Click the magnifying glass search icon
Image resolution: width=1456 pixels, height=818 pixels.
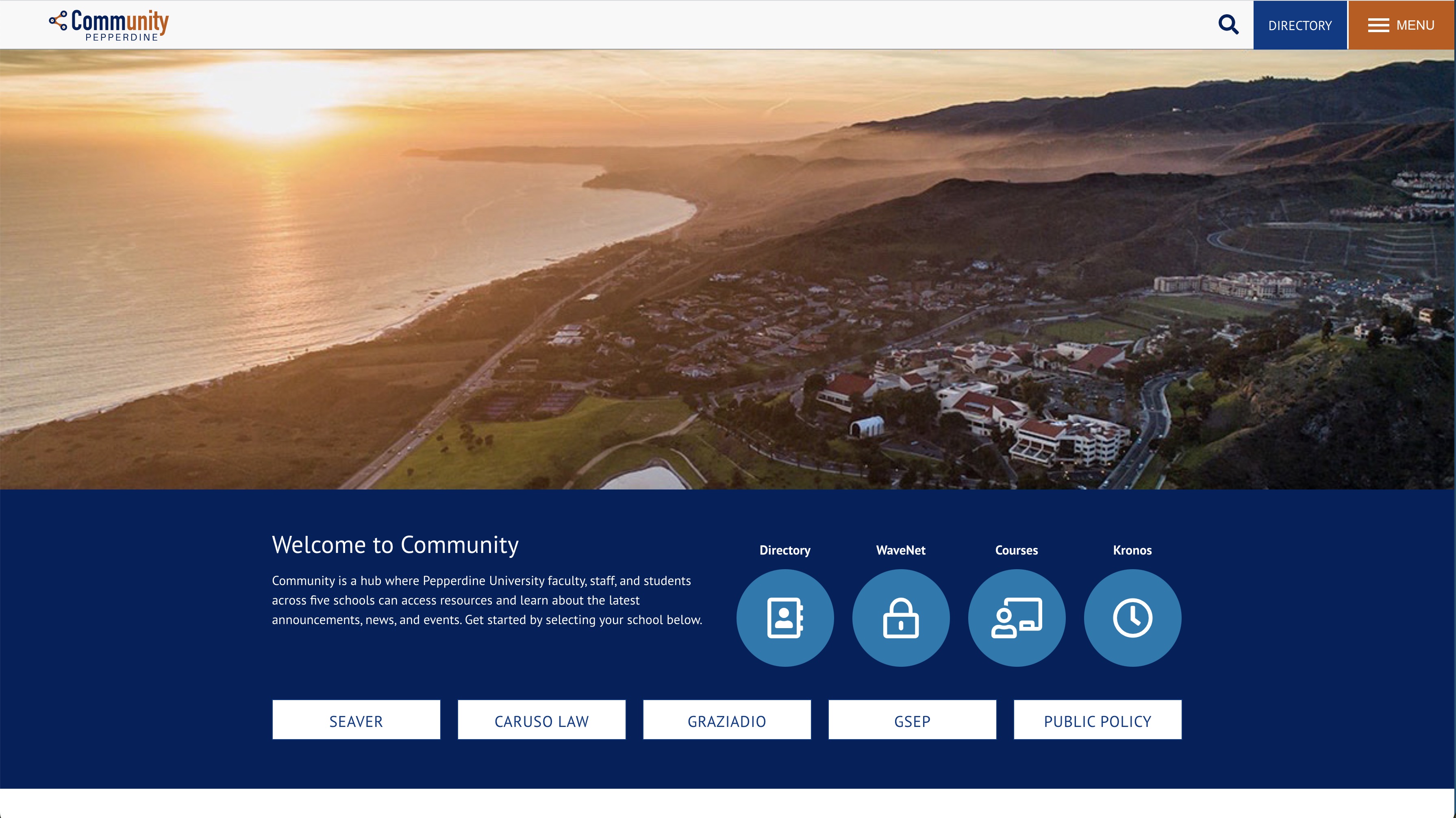click(1228, 24)
